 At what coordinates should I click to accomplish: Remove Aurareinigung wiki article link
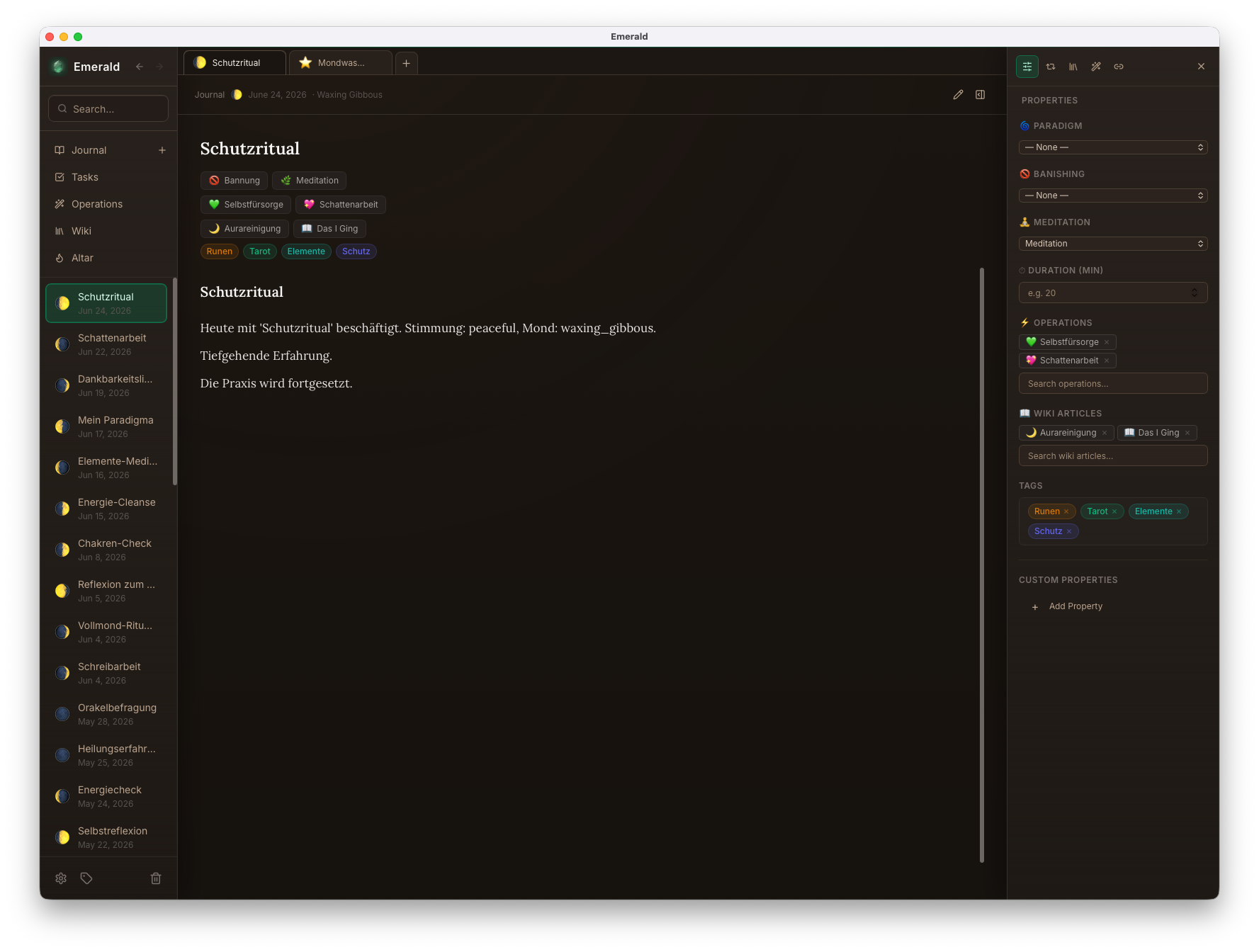pyautogui.click(x=1105, y=433)
